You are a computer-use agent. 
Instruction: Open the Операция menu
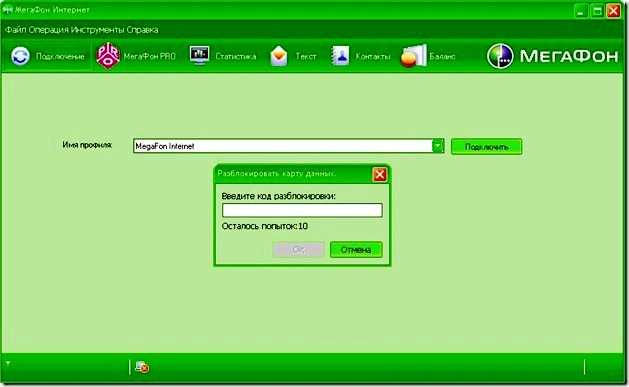[x=49, y=30]
